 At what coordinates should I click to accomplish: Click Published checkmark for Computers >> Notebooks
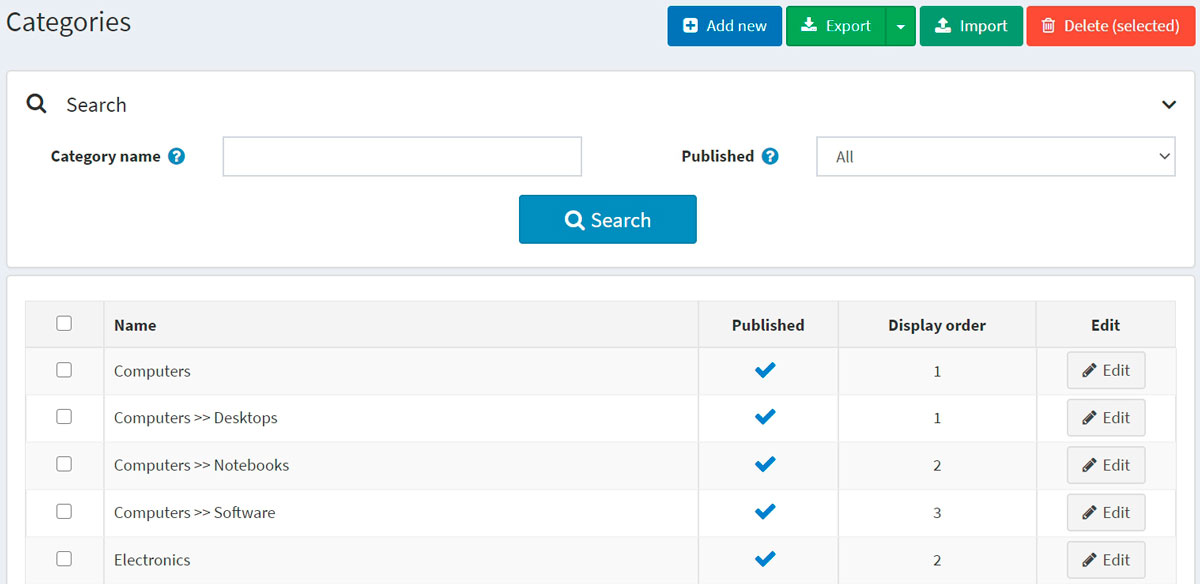[x=765, y=465]
